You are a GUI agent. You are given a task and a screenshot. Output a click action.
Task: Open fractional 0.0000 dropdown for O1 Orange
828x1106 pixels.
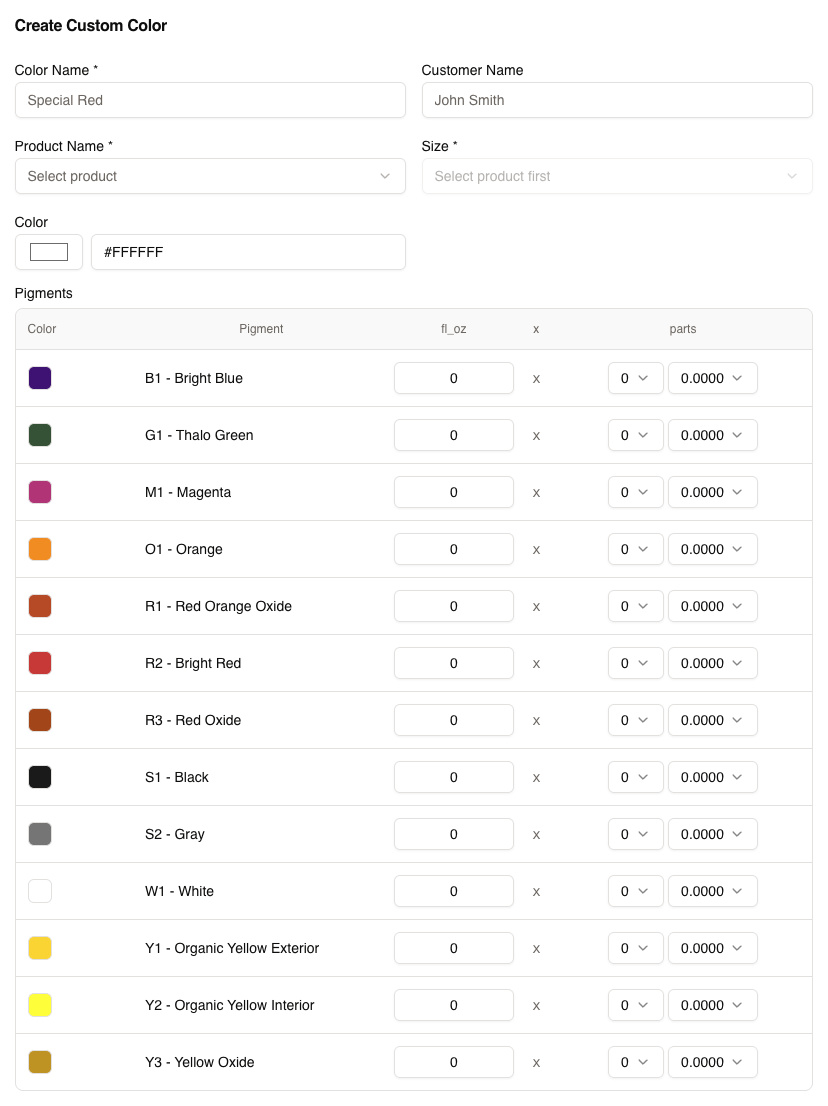coord(712,549)
